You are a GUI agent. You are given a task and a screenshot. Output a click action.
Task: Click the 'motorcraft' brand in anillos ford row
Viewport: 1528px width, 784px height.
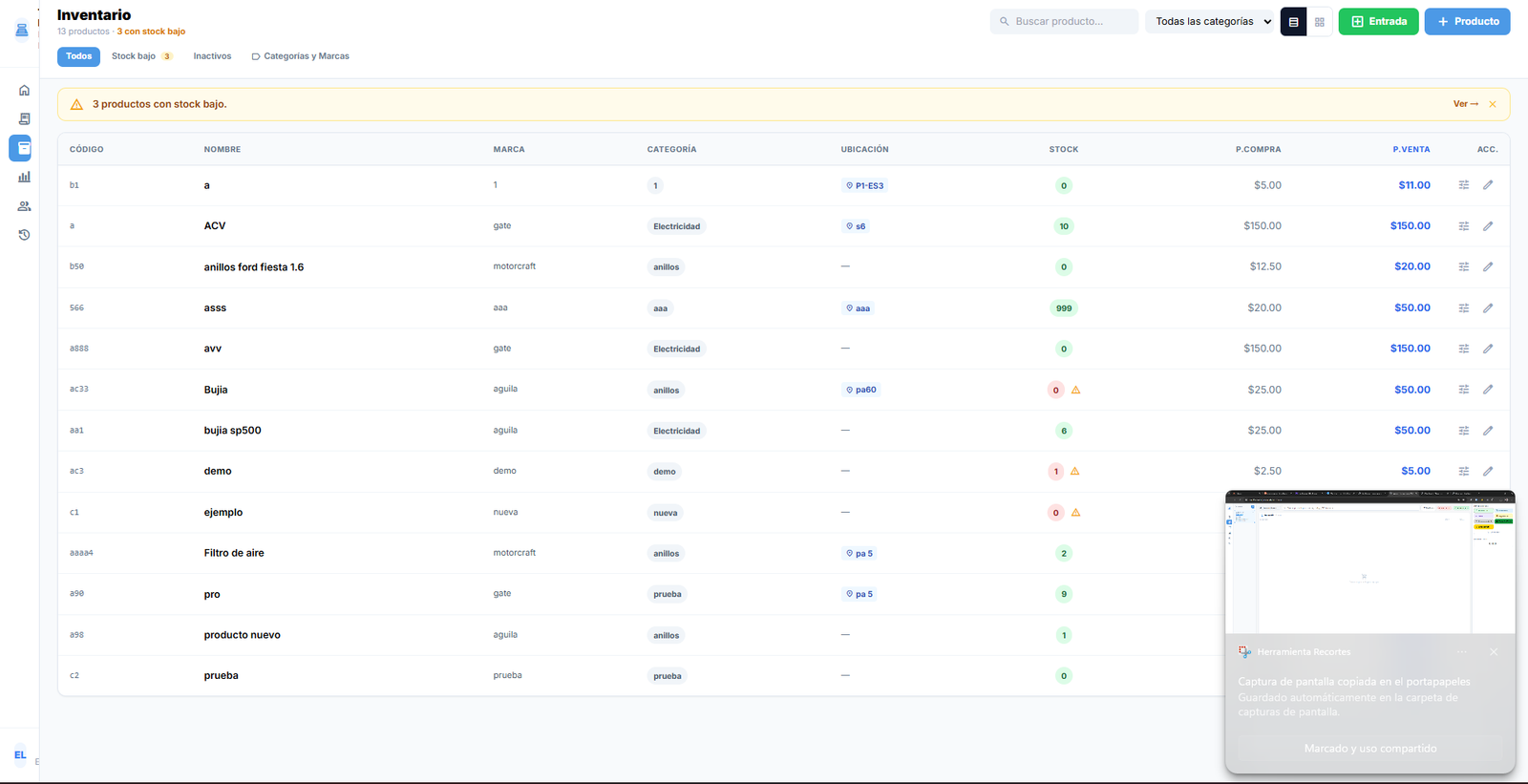[515, 266]
